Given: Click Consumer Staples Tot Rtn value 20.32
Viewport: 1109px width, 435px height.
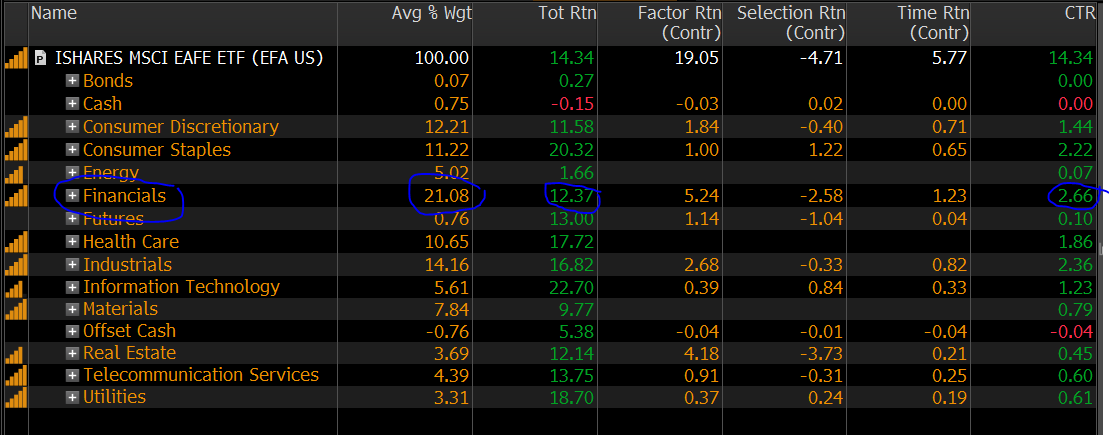Looking at the screenshot, I should click(x=571, y=150).
